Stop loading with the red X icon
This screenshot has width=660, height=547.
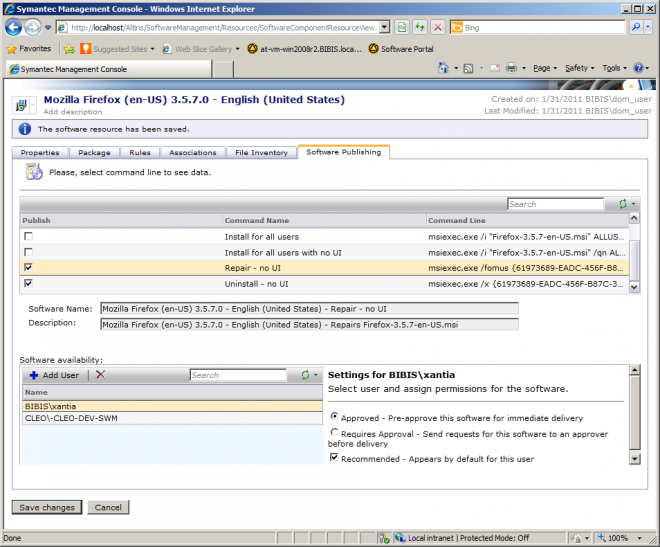click(x=438, y=28)
